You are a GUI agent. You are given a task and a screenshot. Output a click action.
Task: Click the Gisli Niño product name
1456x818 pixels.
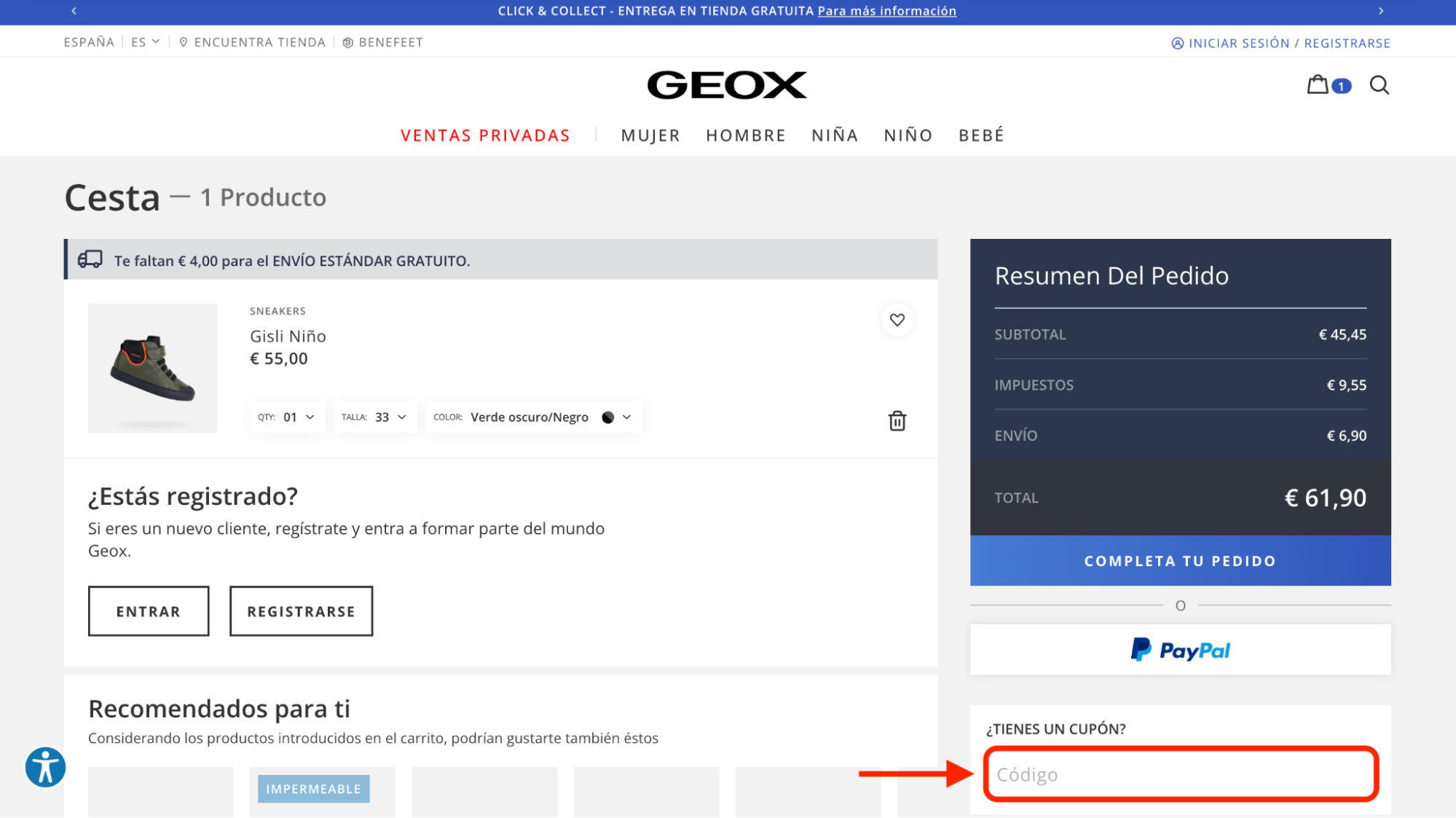click(288, 337)
